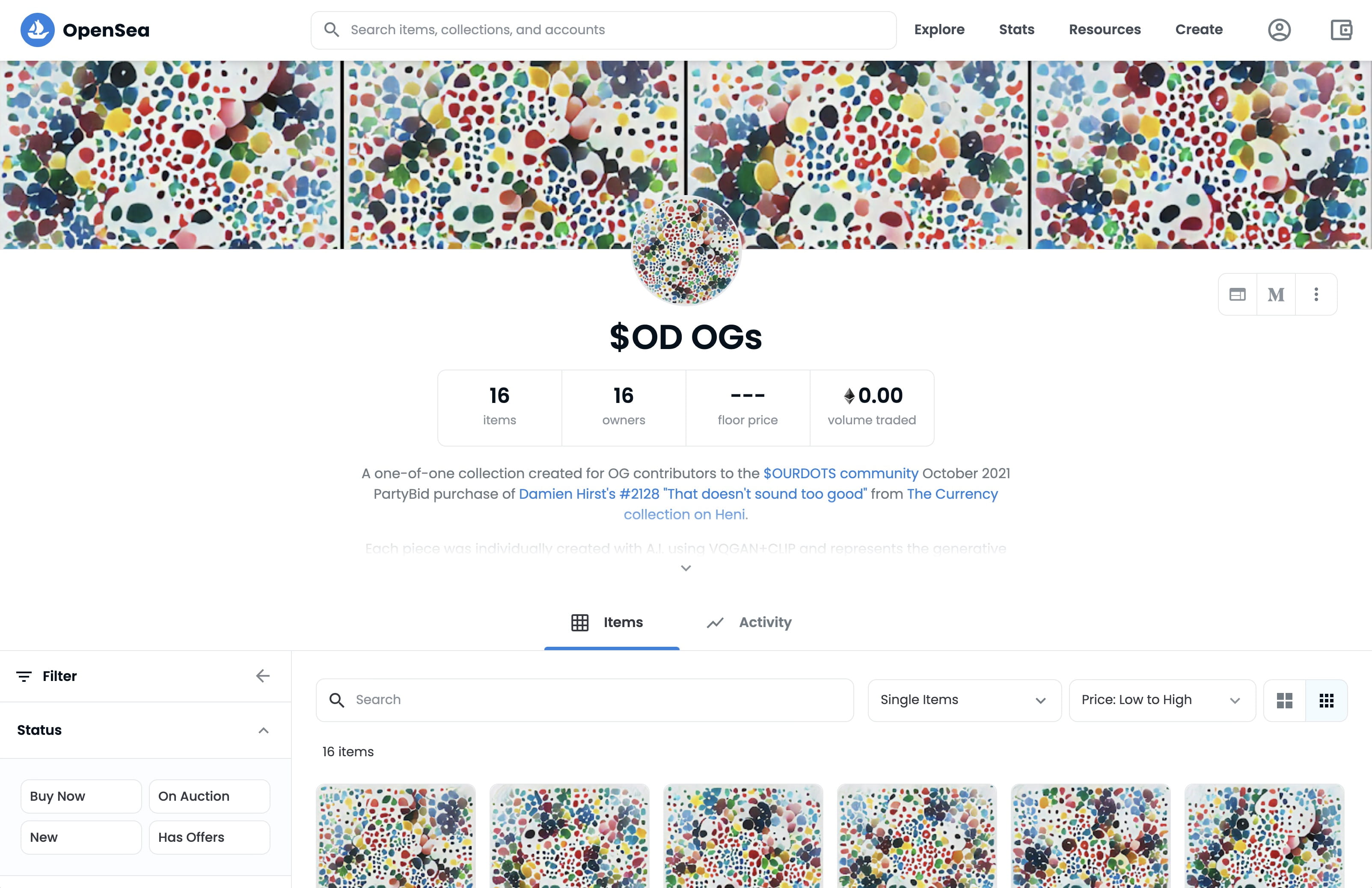The image size is (1372, 888).
Task: Collapse the Status filter section
Action: pos(264,731)
